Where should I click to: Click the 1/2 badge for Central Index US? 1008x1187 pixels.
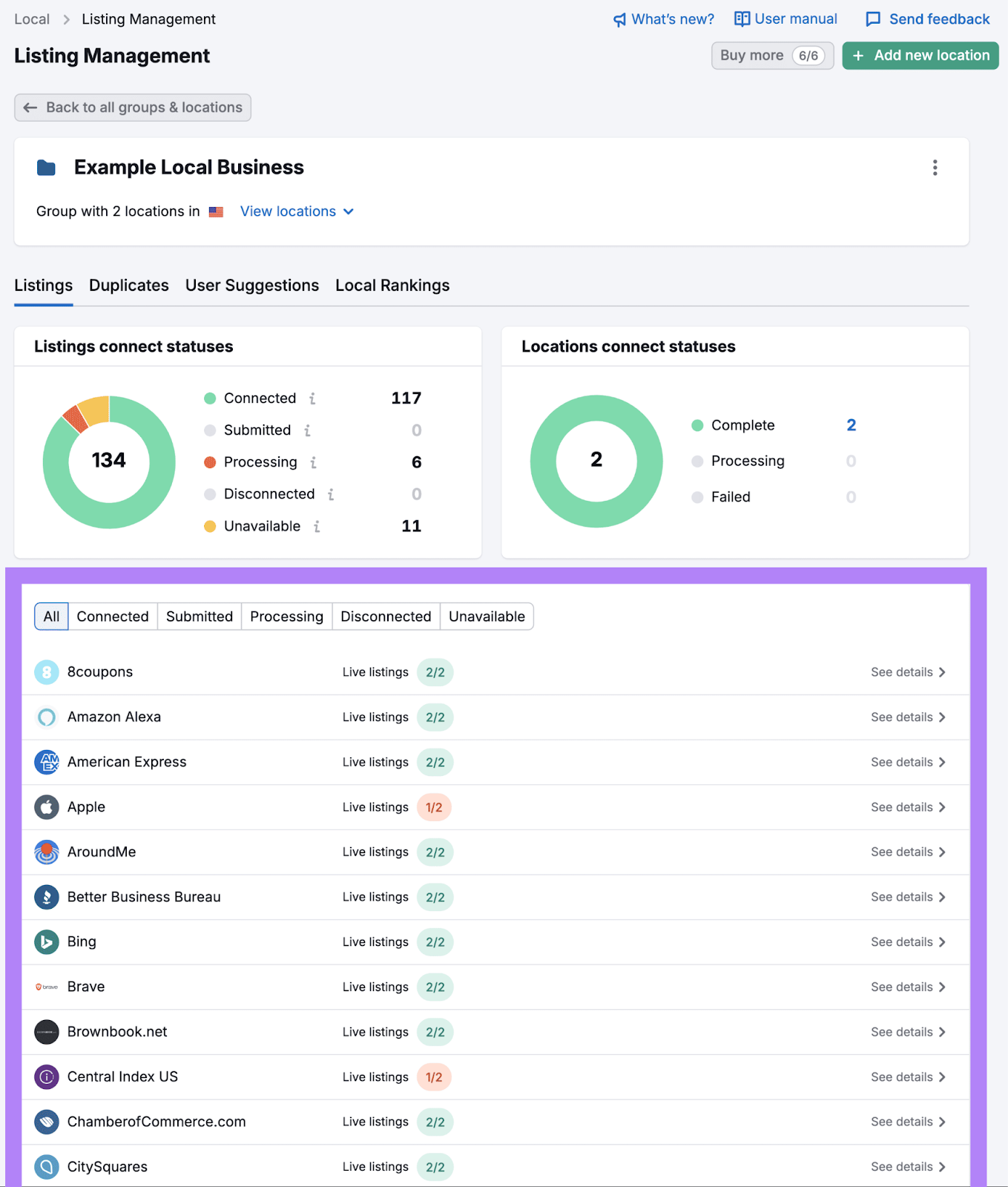click(x=434, y=1077)
